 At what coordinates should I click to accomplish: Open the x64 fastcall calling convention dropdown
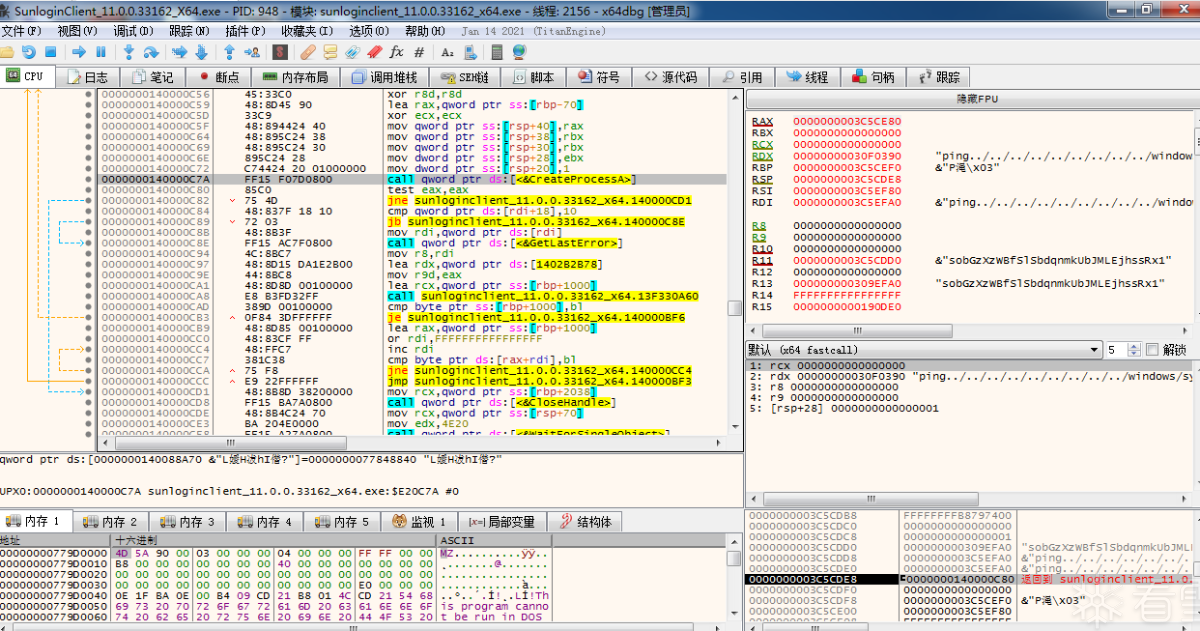tap(1094, 350)
